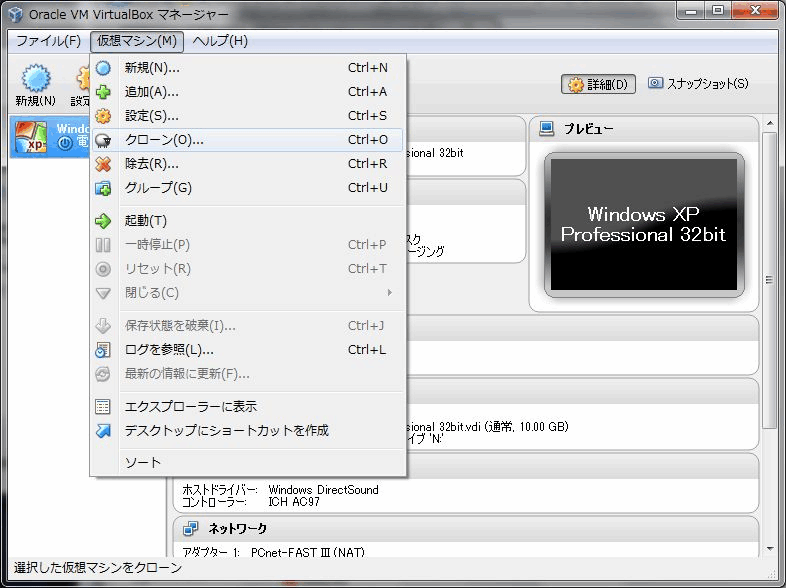Click the sheep Clone icon in menu

pos(103,140)
